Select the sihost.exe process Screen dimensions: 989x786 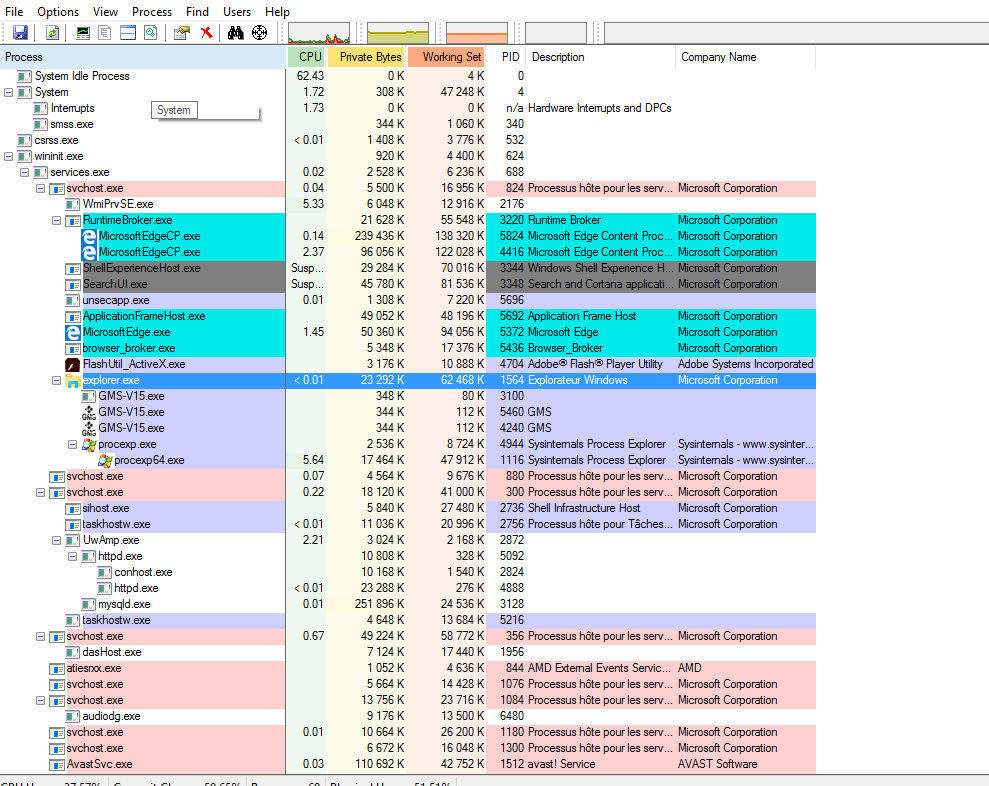[x=407, y=508]
